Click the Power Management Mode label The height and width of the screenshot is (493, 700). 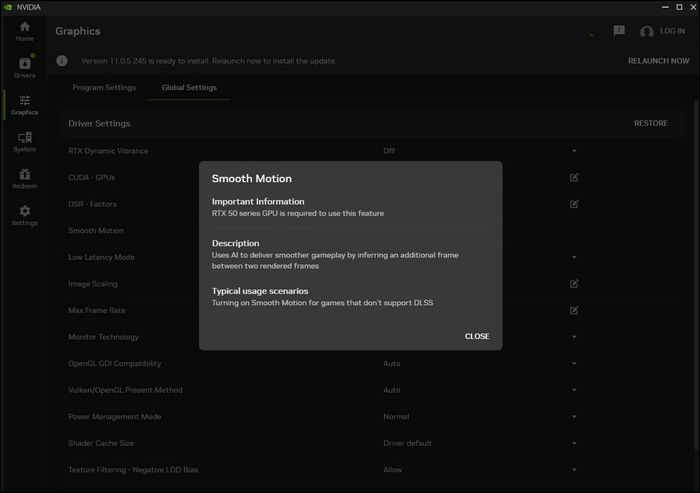point(115,417)
